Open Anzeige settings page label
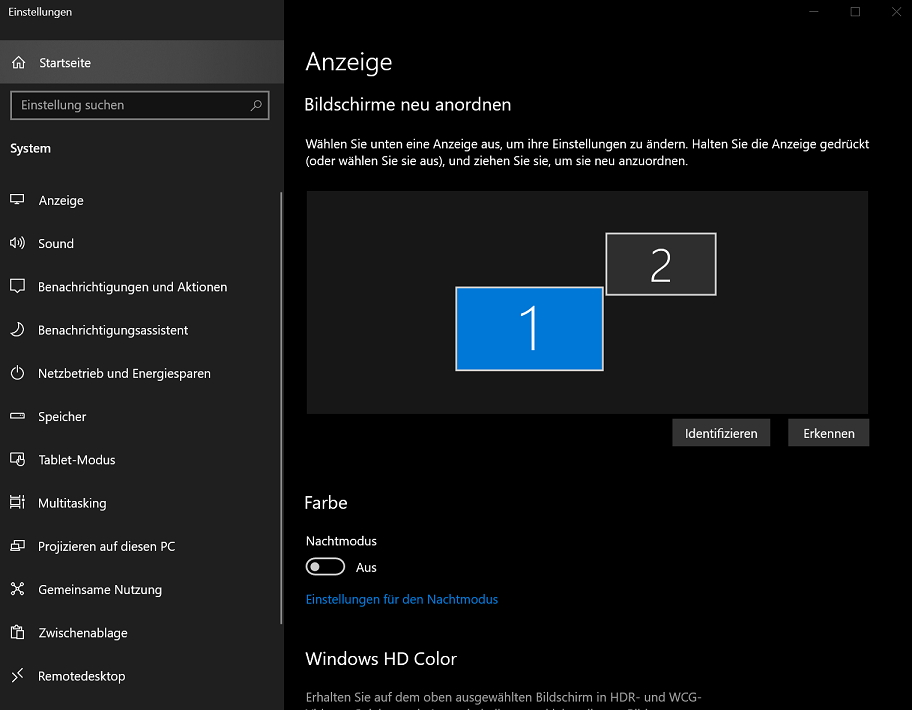912x710 pixels. tap(61, 201)
